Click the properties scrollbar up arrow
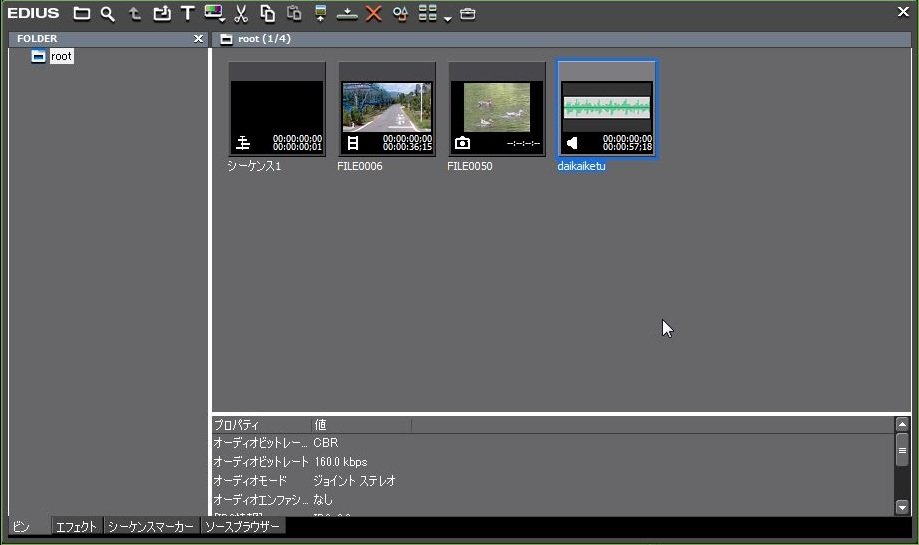 click(x=902, y=424)
